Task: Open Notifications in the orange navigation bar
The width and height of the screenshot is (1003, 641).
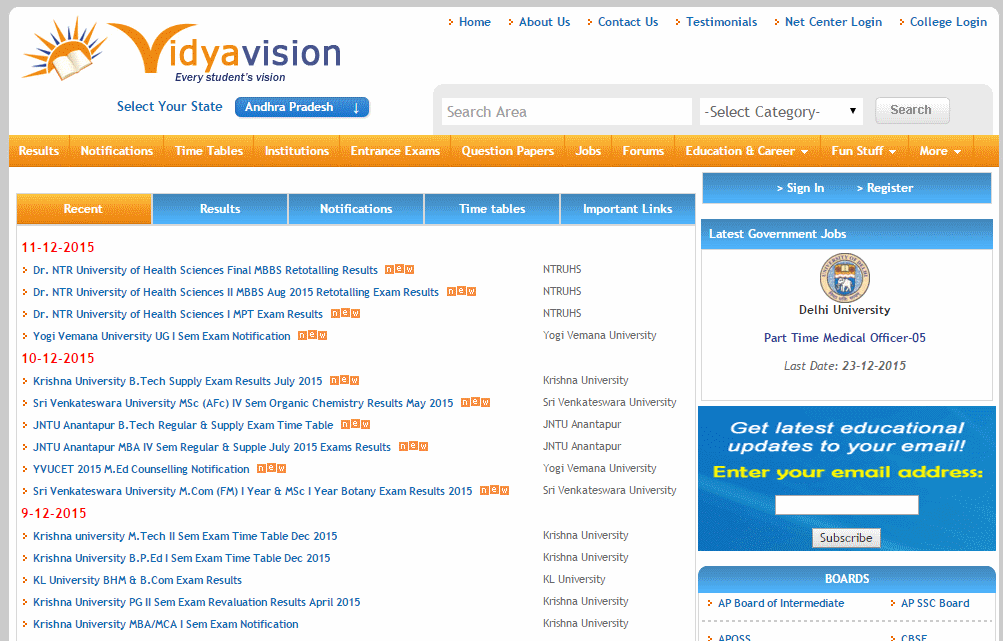Action: 117,151
